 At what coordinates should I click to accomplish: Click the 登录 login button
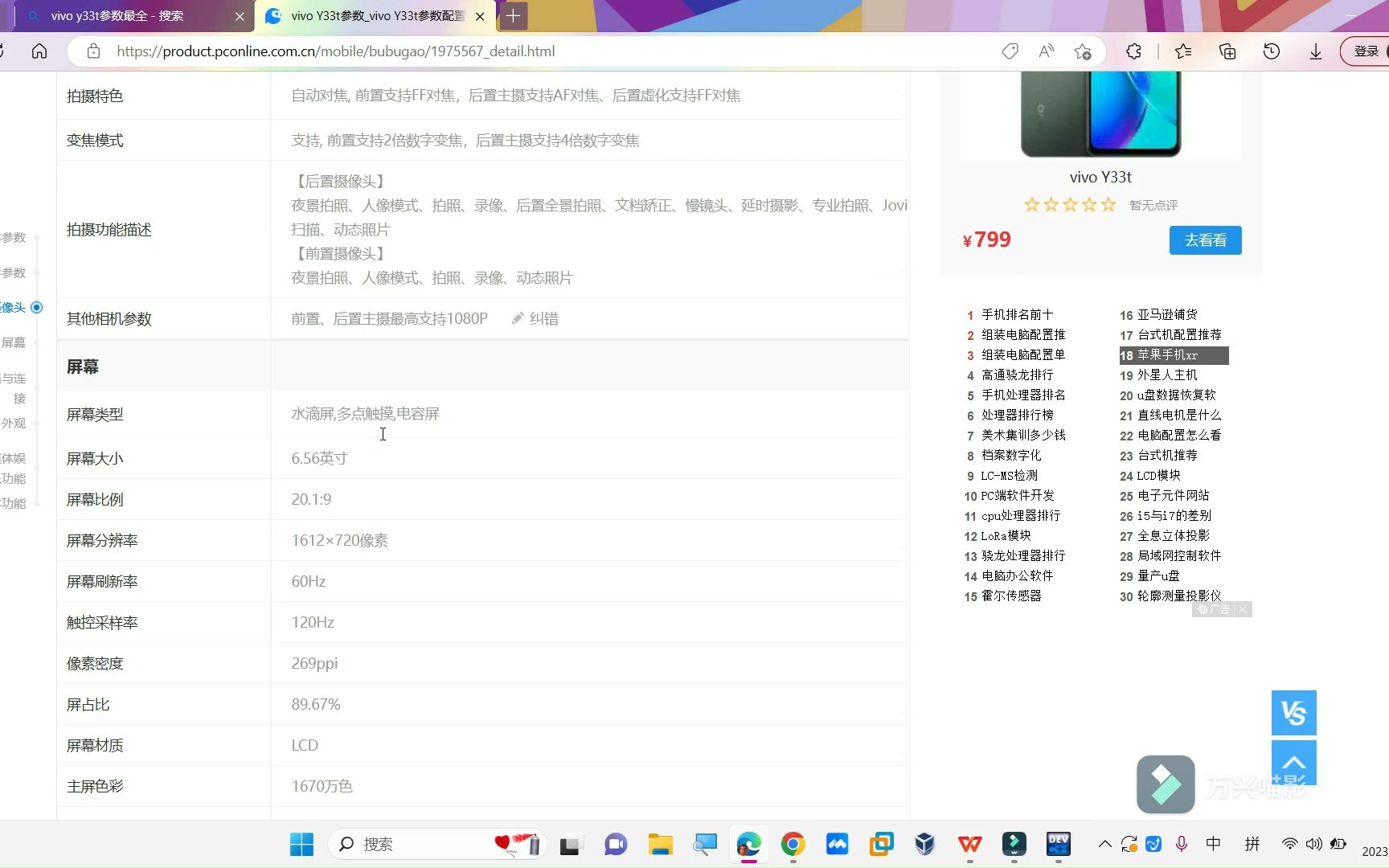(x=1366, y=51)
